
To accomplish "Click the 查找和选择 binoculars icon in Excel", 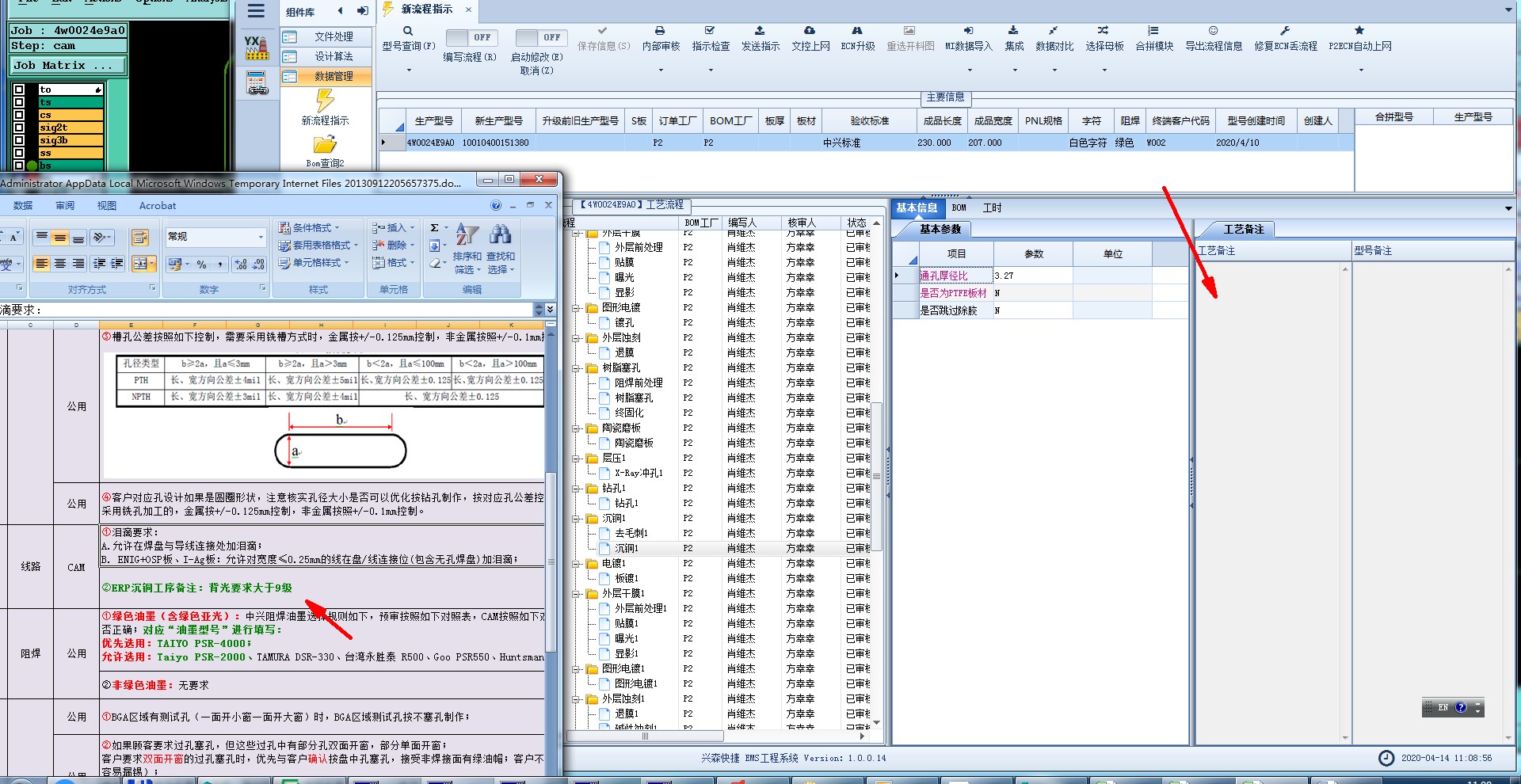I will click(x=500, y=234).
